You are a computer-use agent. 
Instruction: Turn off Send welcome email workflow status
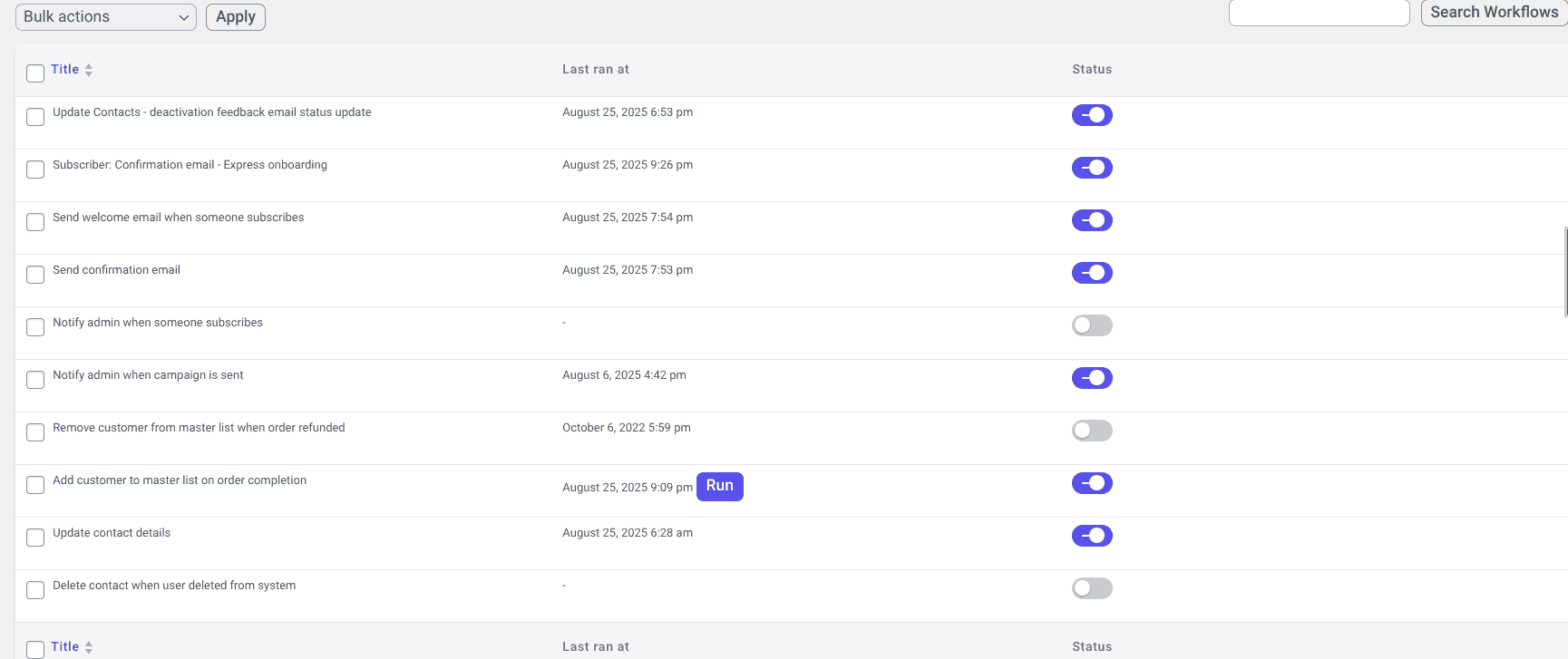(1092, 220)
